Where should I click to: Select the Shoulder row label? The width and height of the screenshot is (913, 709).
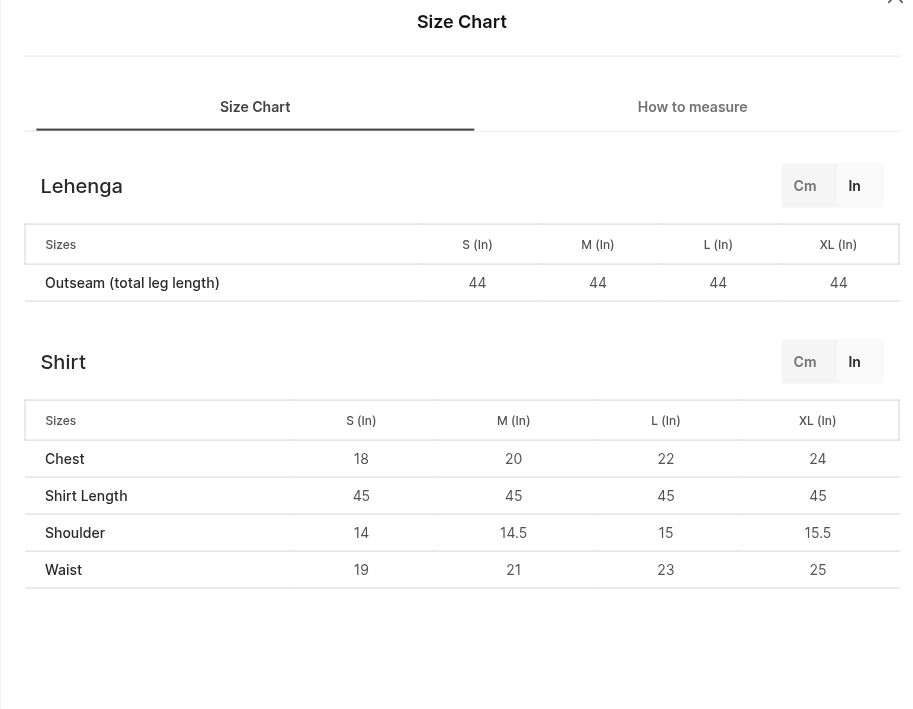click(x=75, y=533)
